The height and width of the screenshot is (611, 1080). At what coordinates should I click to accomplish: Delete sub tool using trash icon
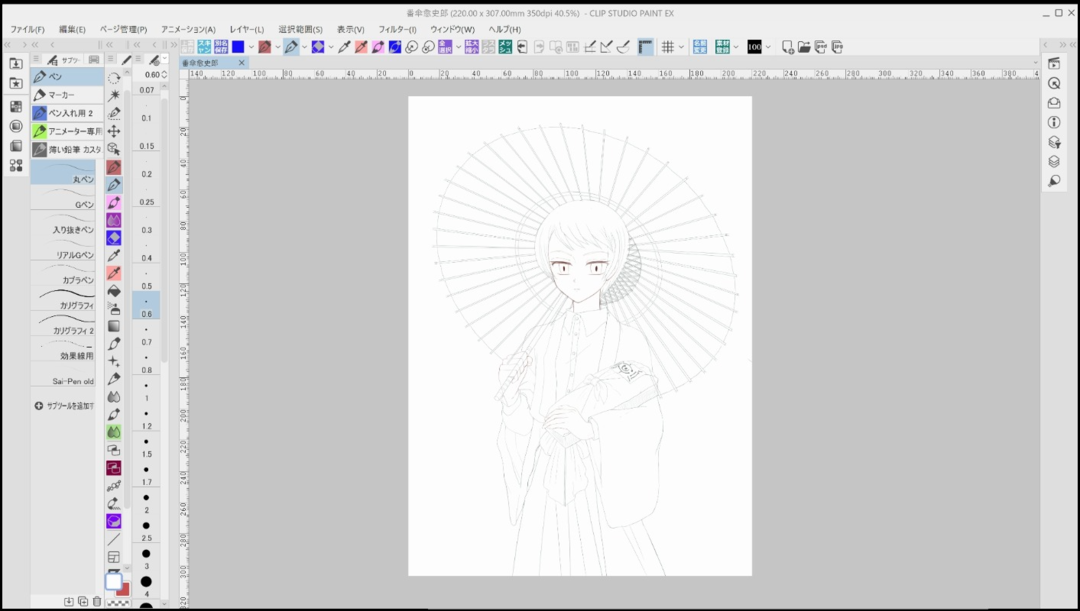[97, 602]
